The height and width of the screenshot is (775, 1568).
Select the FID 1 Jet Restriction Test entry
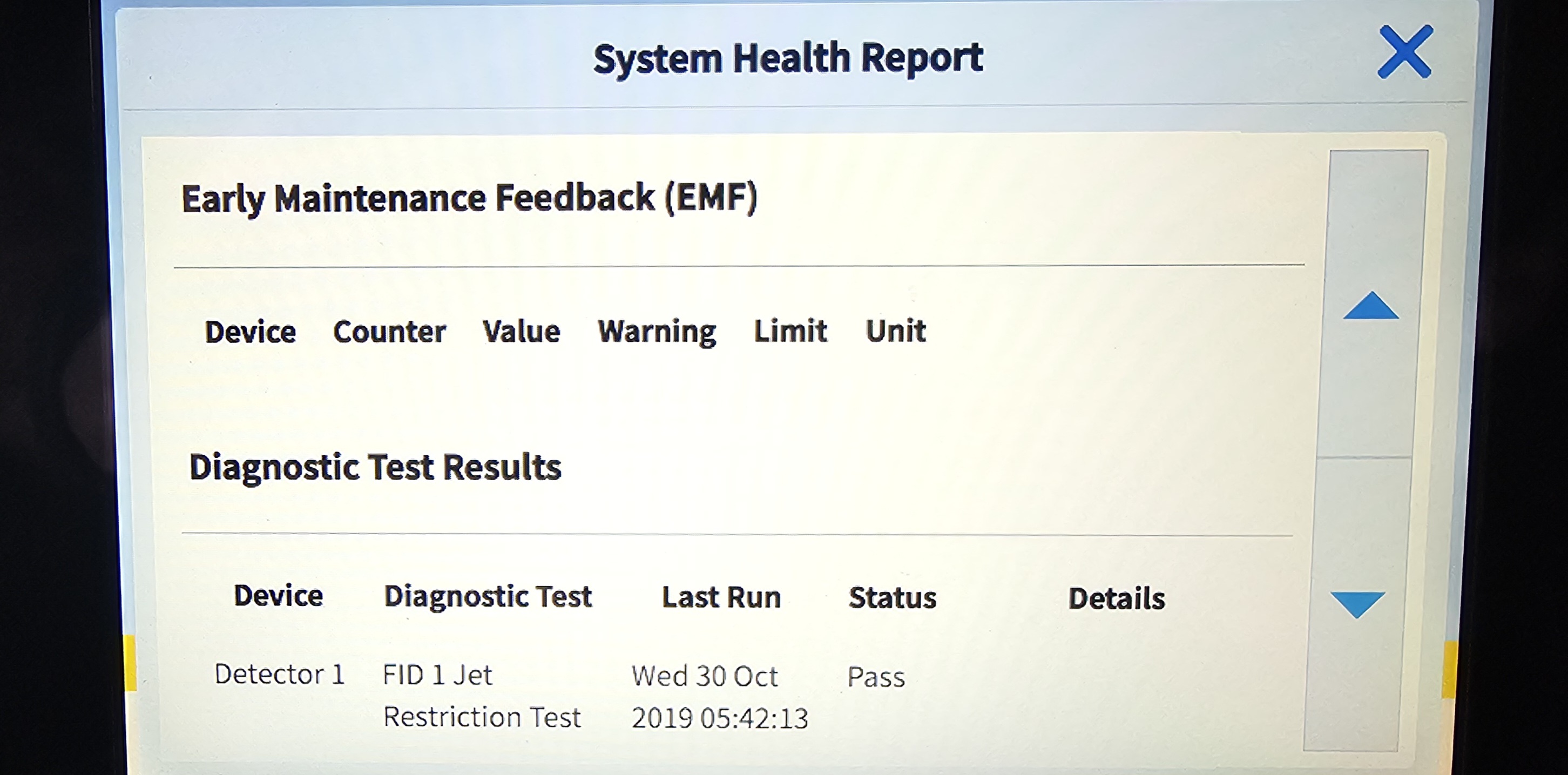pos(482,696)
